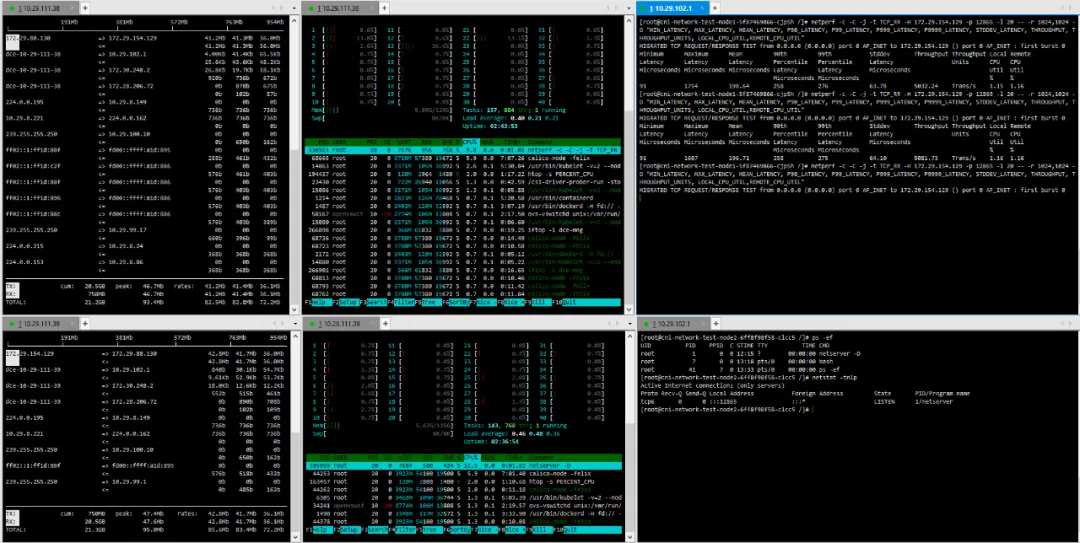Screen dimensions: 1080x543
Task: Click the TOTAL row in bottom-left iftop
Action: pyautogui.click(x=143, y=529)
